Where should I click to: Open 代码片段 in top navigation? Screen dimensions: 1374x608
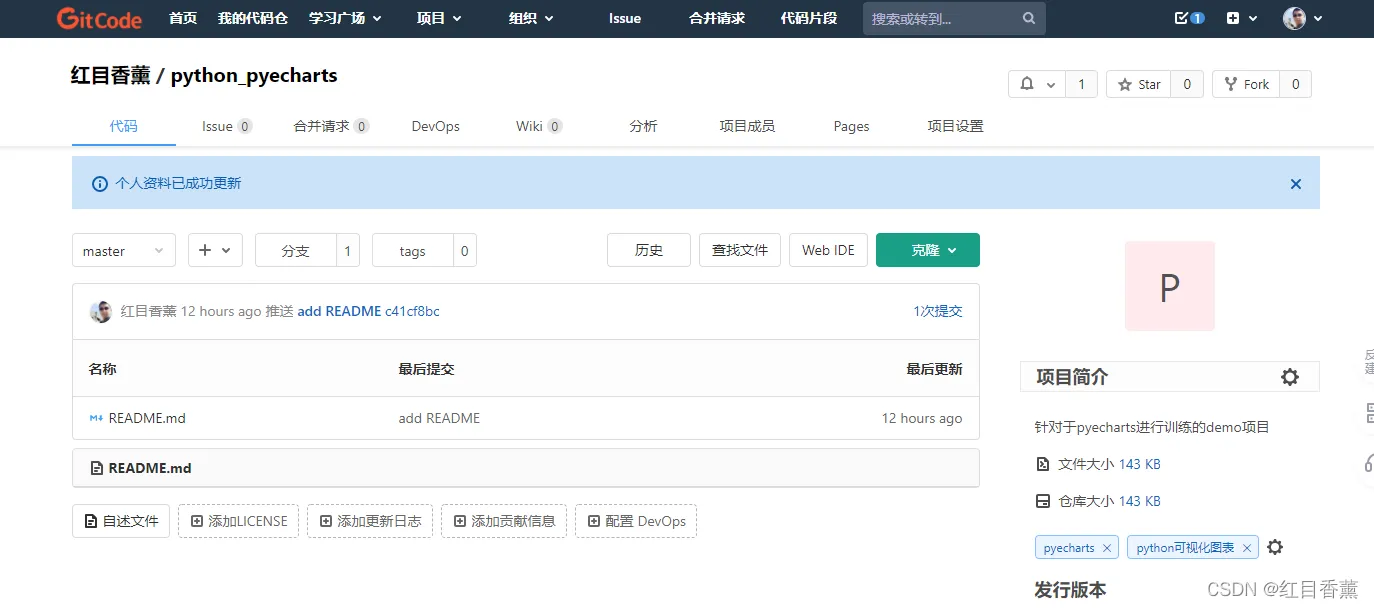(809, 18)
